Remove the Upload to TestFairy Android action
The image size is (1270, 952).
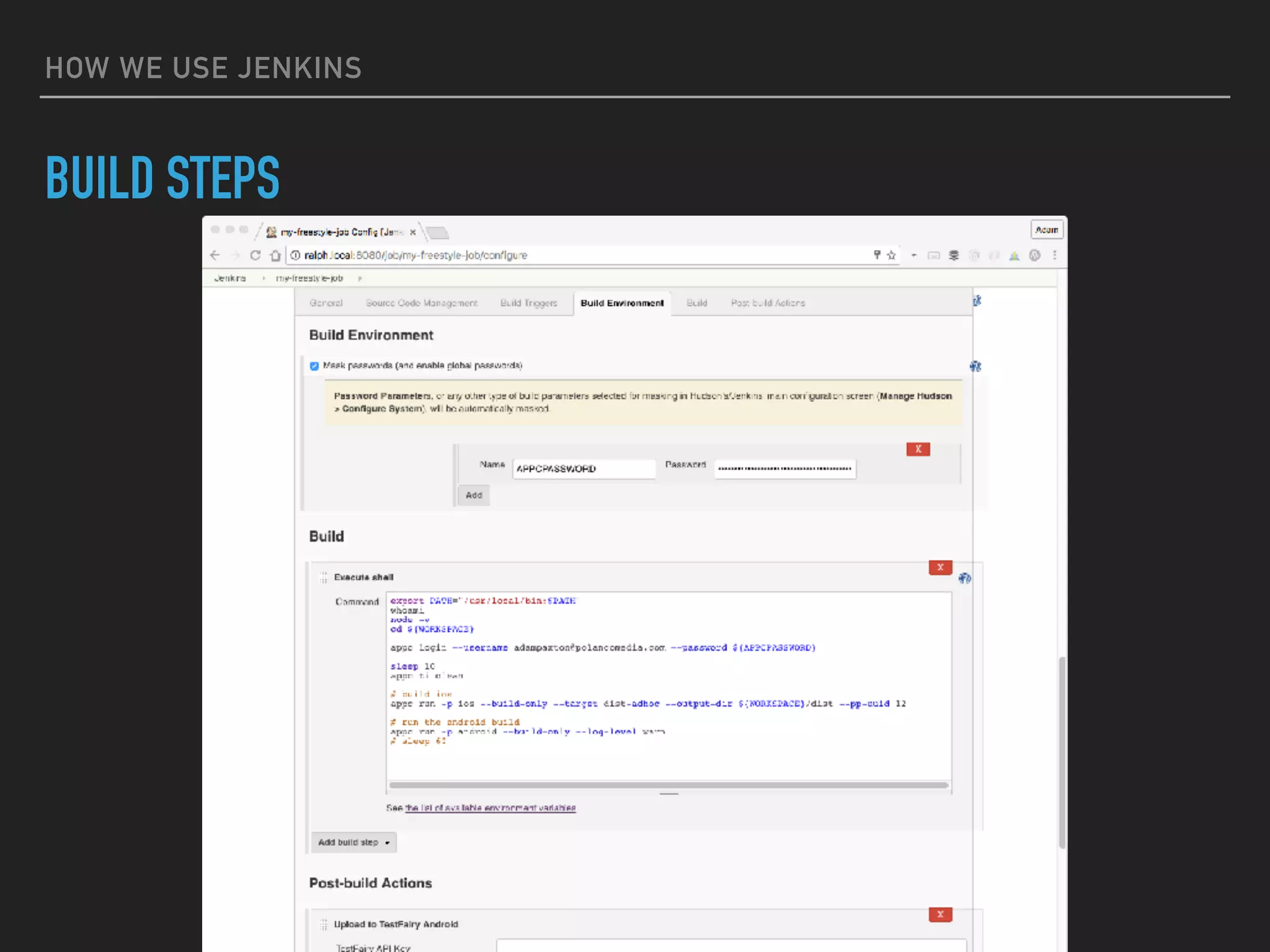tap(941, 914)
